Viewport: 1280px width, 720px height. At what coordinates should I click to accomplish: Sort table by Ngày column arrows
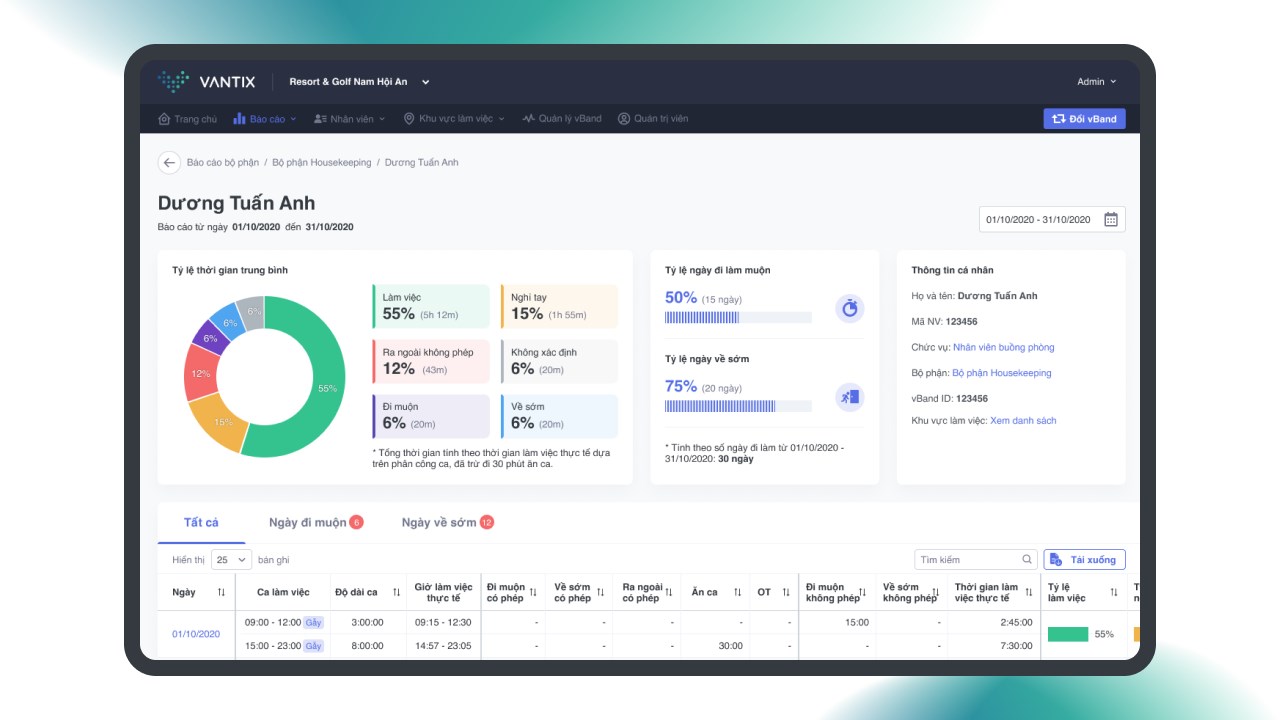tap(221, 592)
